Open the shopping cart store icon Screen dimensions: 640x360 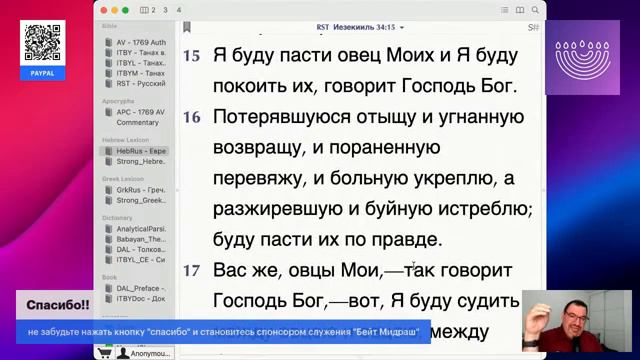[x=104, y=353]
